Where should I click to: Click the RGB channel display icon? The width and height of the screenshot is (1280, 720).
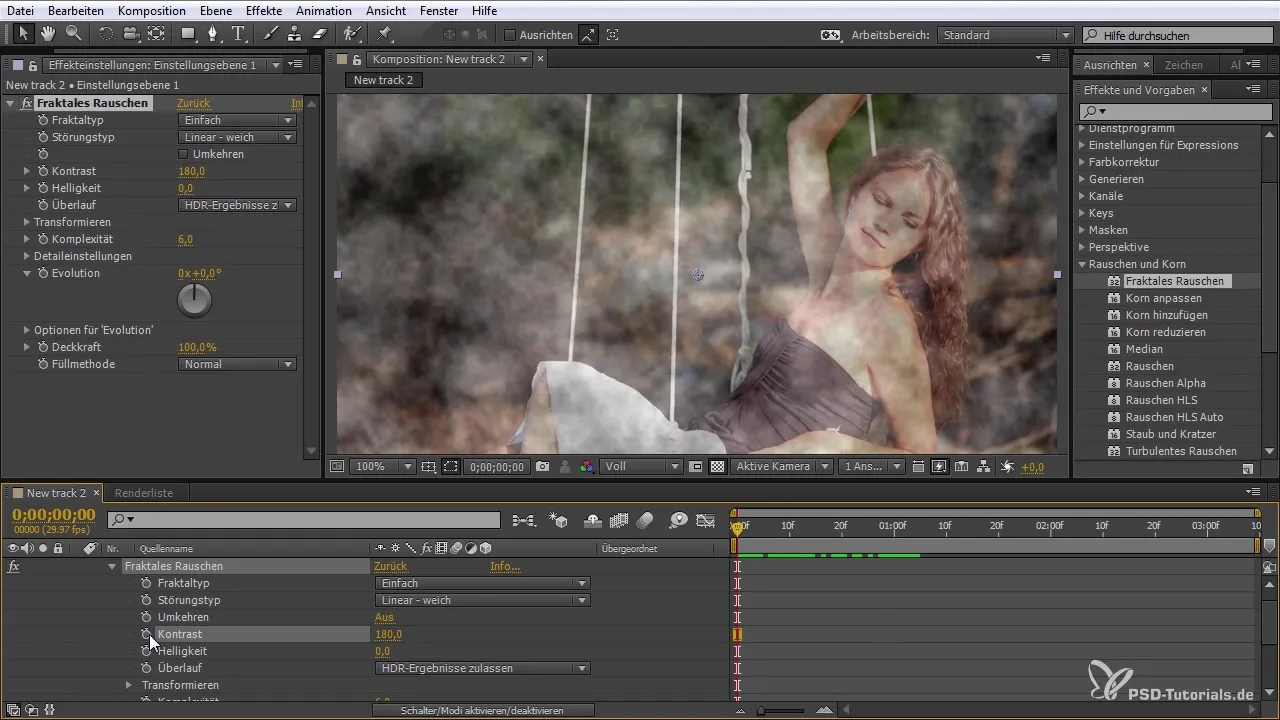[x=587, y=467]
